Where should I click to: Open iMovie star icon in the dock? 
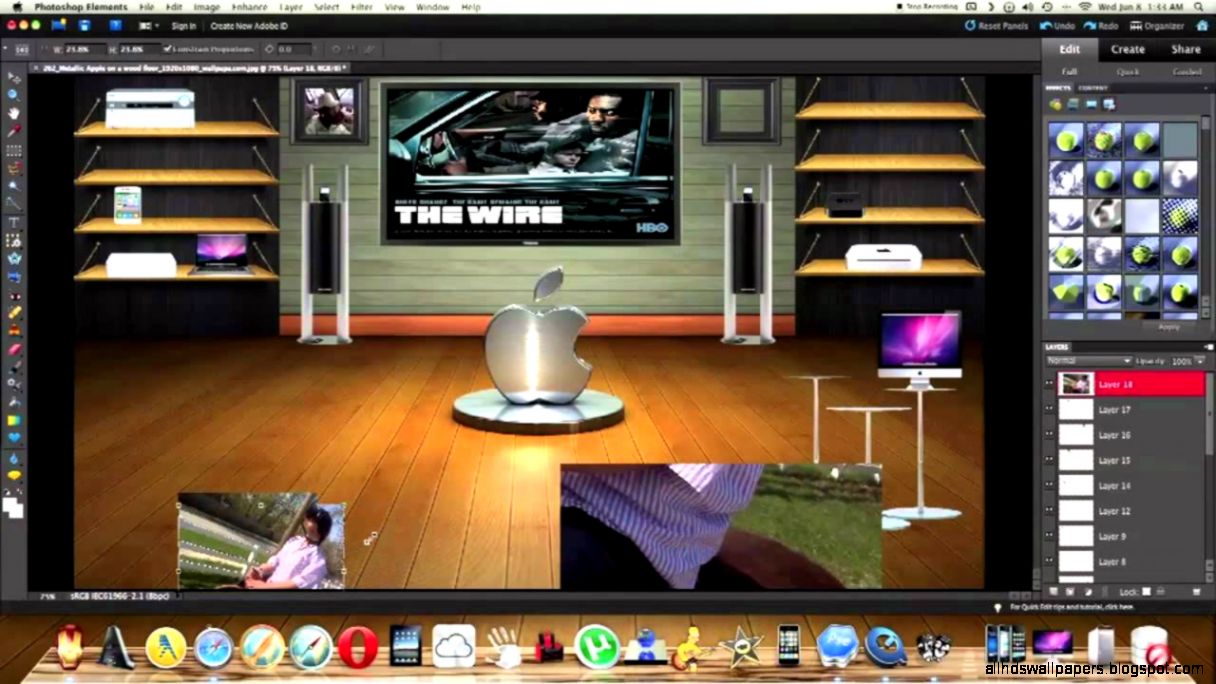[741, 647]
